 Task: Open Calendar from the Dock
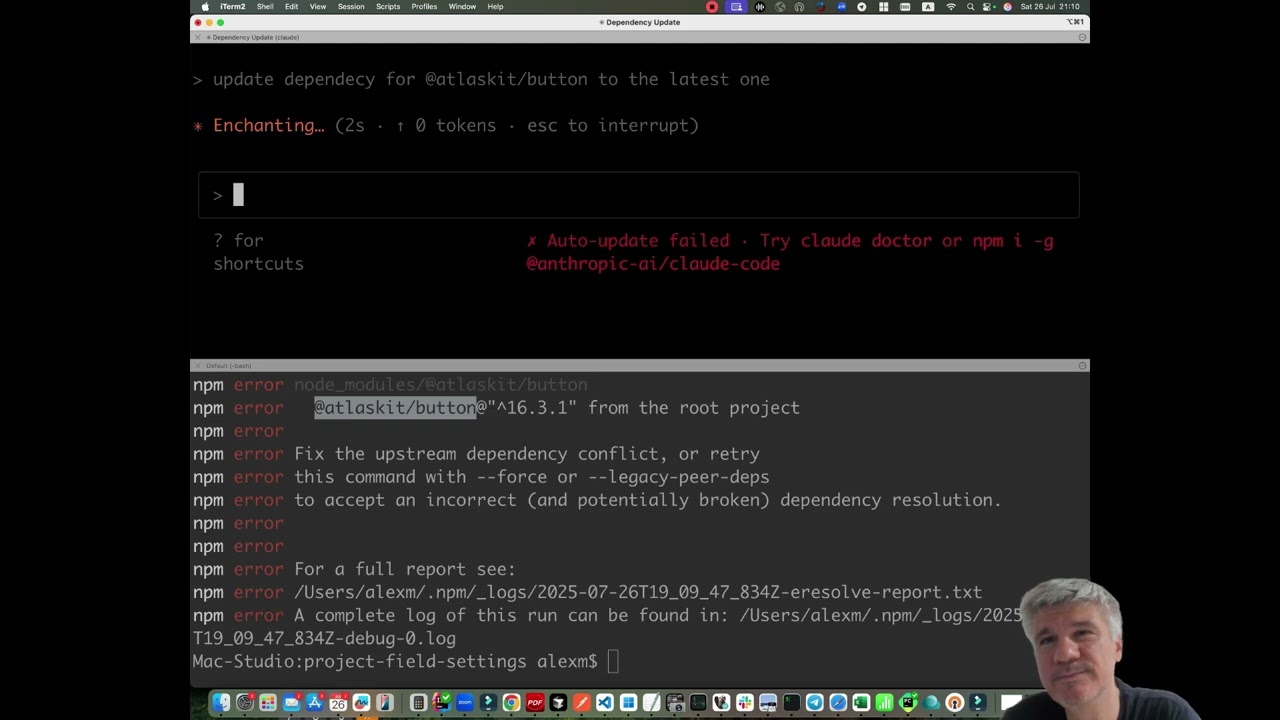click(338, 703)
